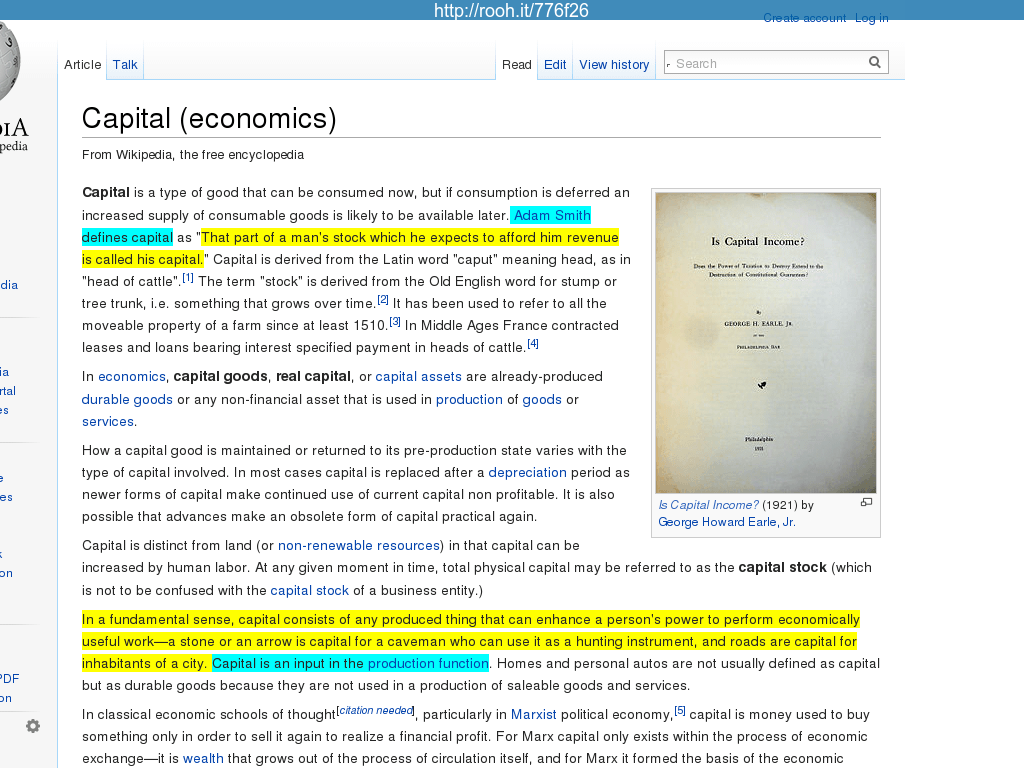Image resolution: width=1024 pixels, height=768 pixels.
Task: Open the Marxist link
Action: pos(533,714)
